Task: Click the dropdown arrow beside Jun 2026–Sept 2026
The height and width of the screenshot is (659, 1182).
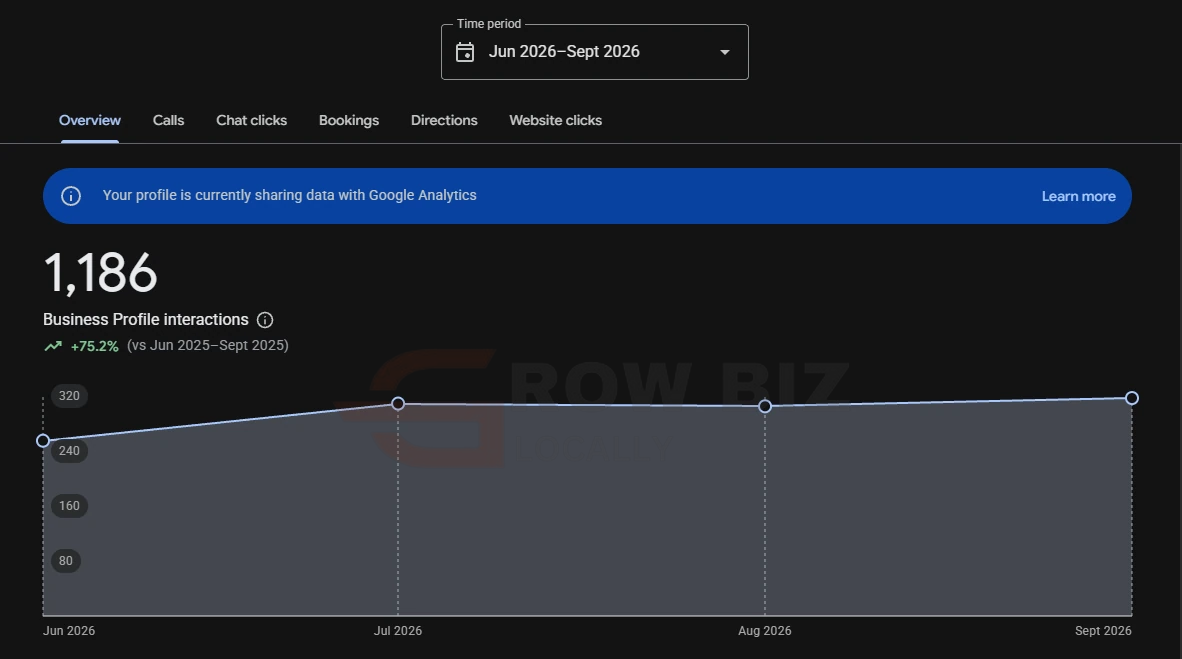Action: 724,52
